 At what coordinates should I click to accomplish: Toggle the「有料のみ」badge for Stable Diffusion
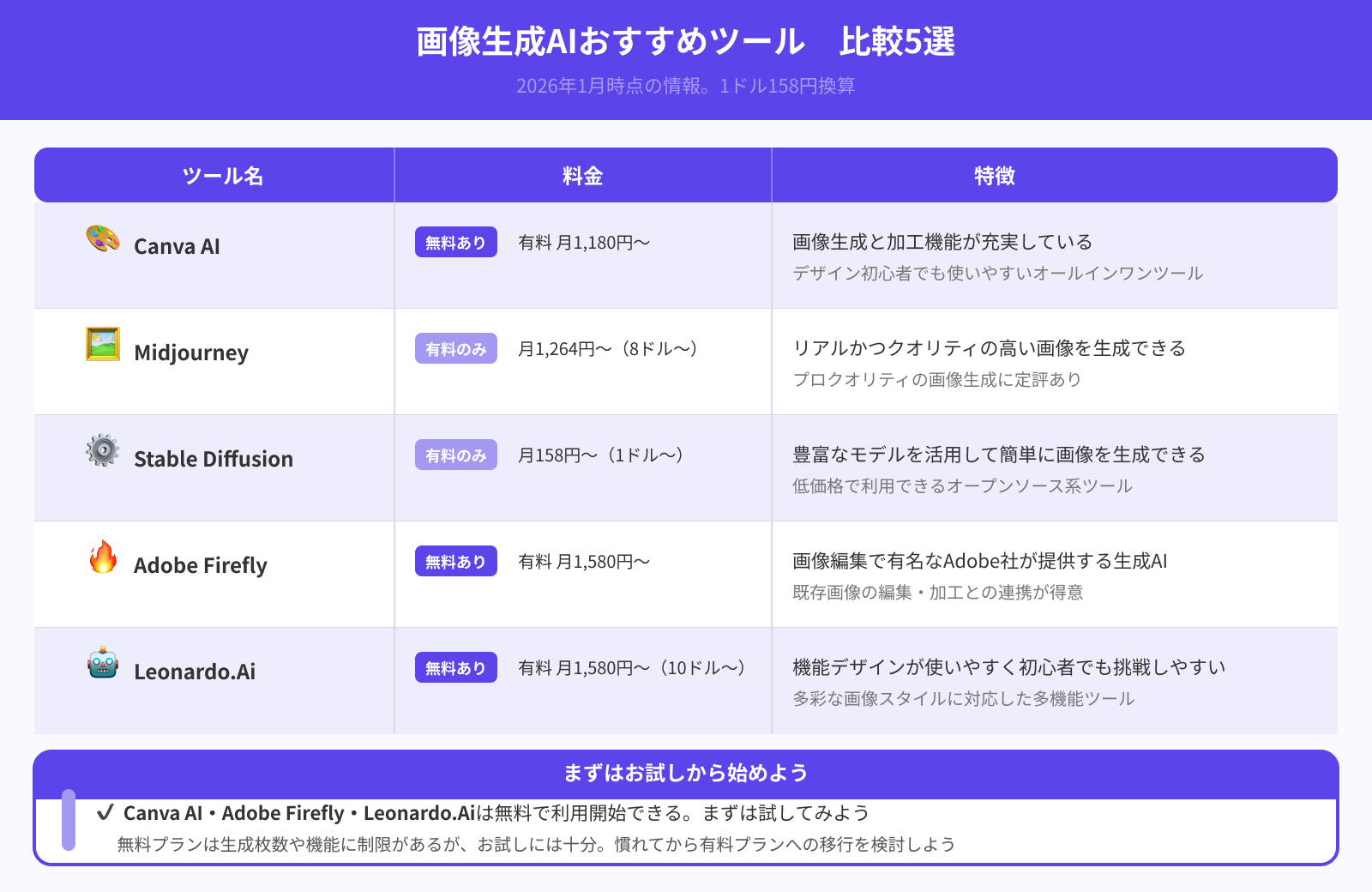pos(455,455)
